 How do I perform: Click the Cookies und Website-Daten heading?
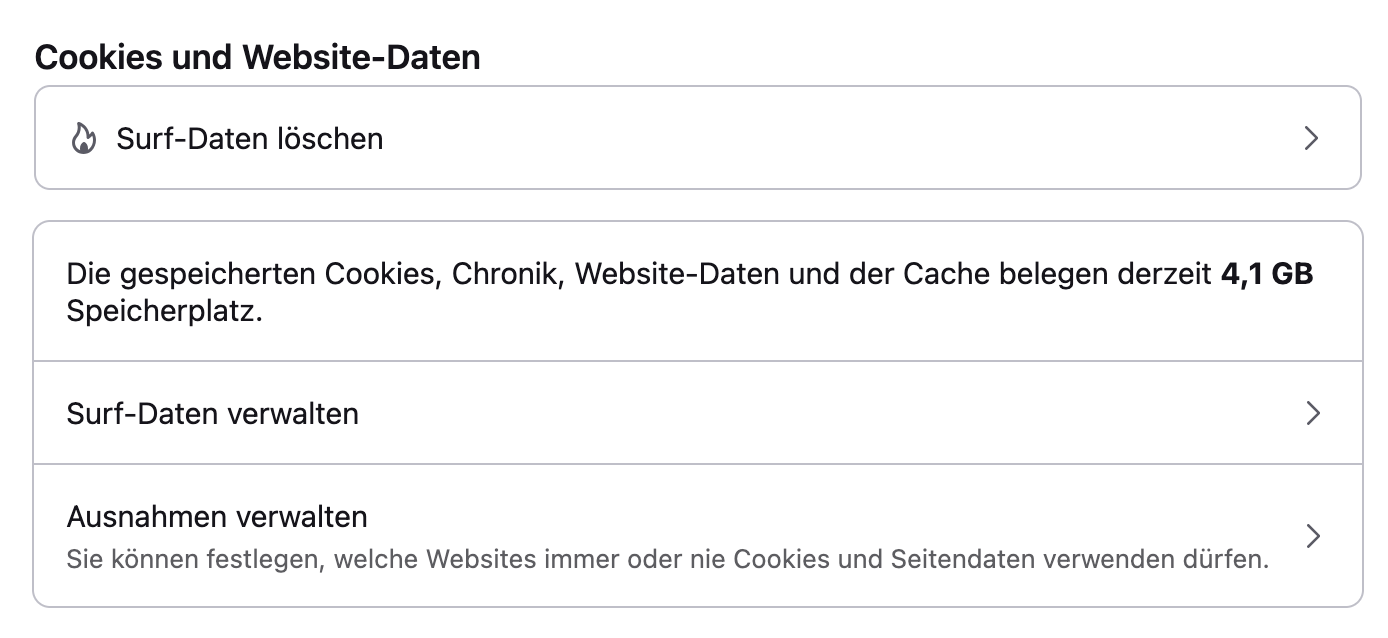tap(258, 57)
